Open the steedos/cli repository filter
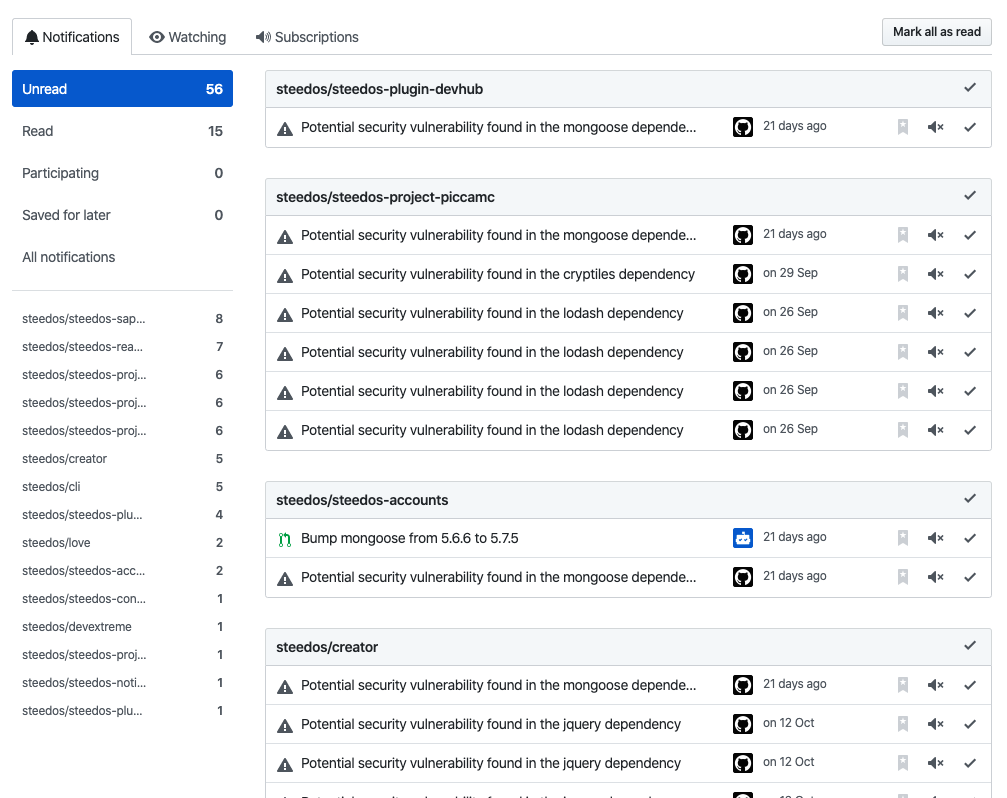 tap(50, 486)
